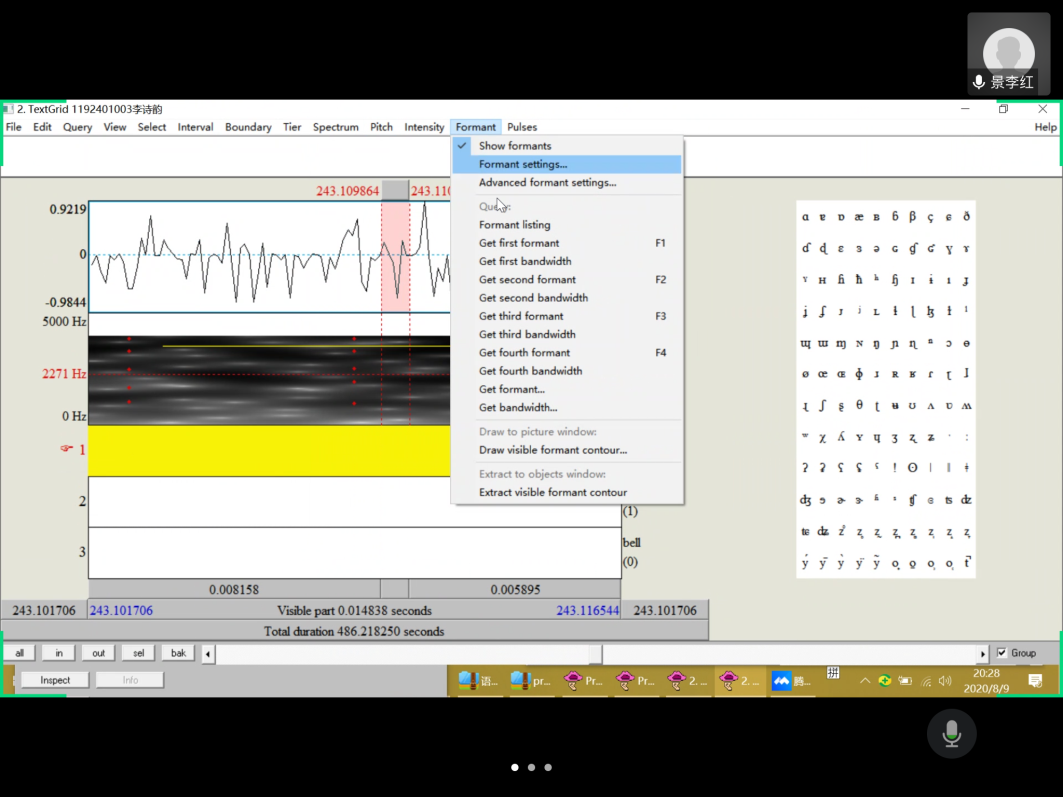Choose Formant settings... from the menu
The width and height of the screenshot is (1063, 797).
(x=522, y=164)
